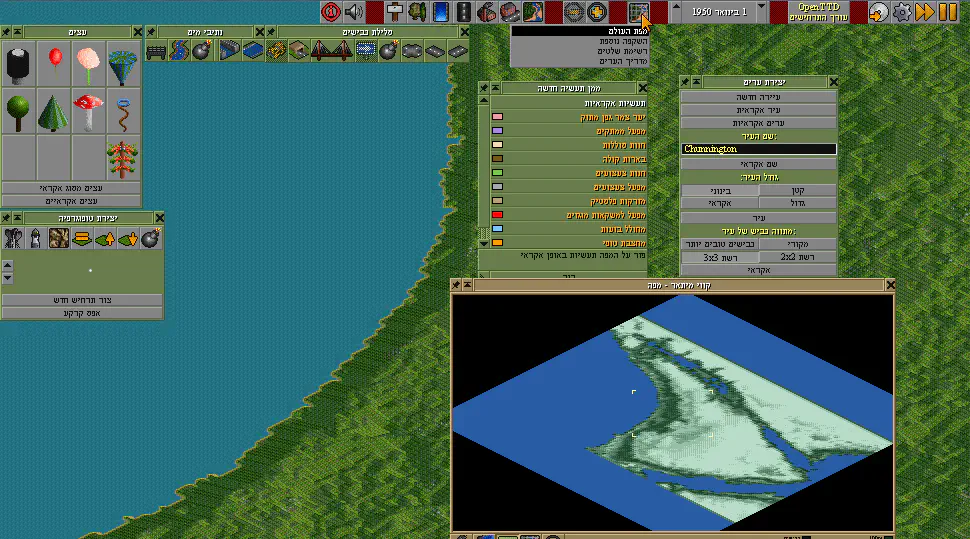Image resolution: width=970 pixels, height=539 pixels.
Task: Select the dynamite tool in landscaping toolbar
Action: (150, 238)
